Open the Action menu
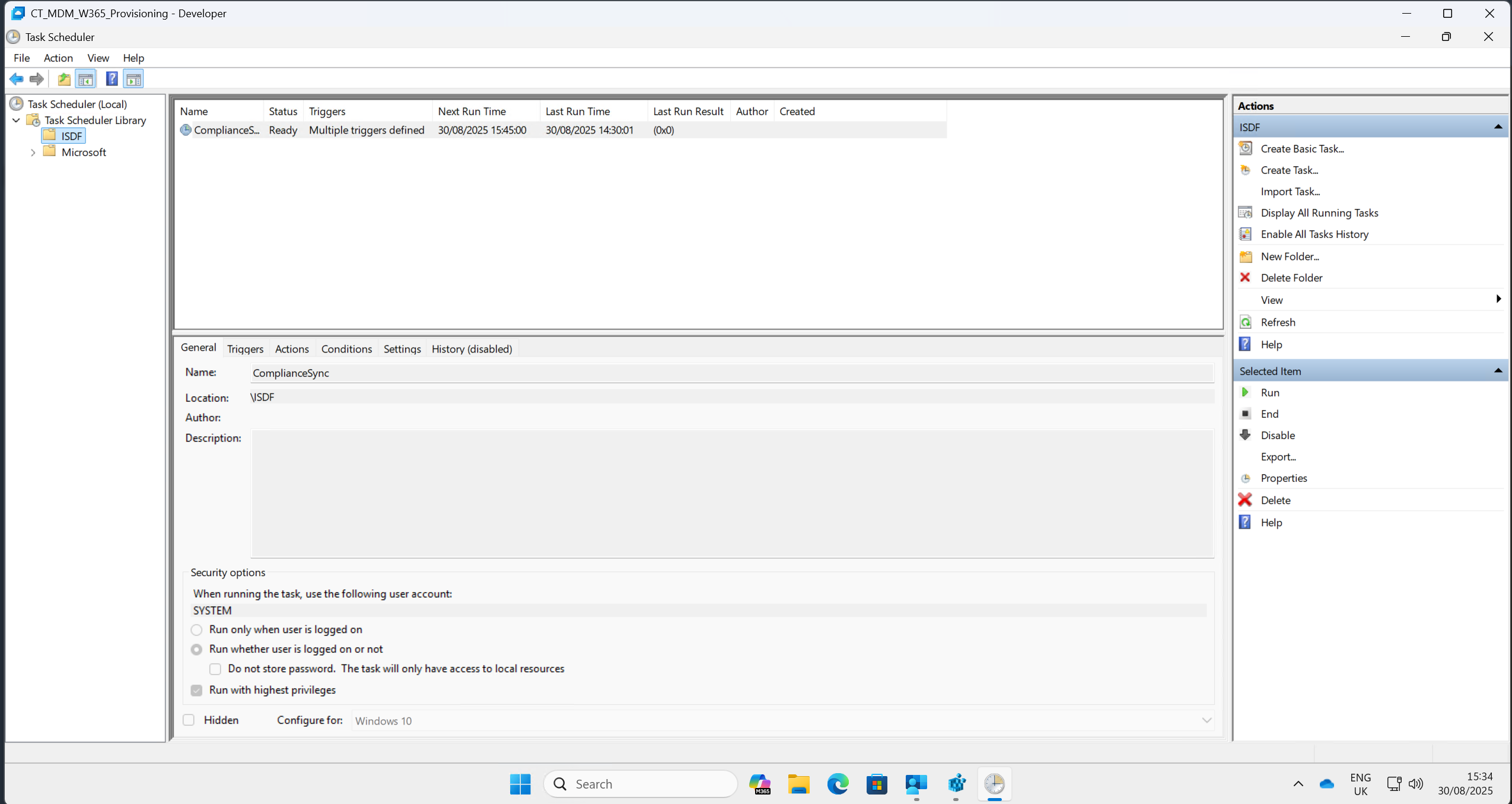Screen dimensions: 1512x804 tap(58, 58)
